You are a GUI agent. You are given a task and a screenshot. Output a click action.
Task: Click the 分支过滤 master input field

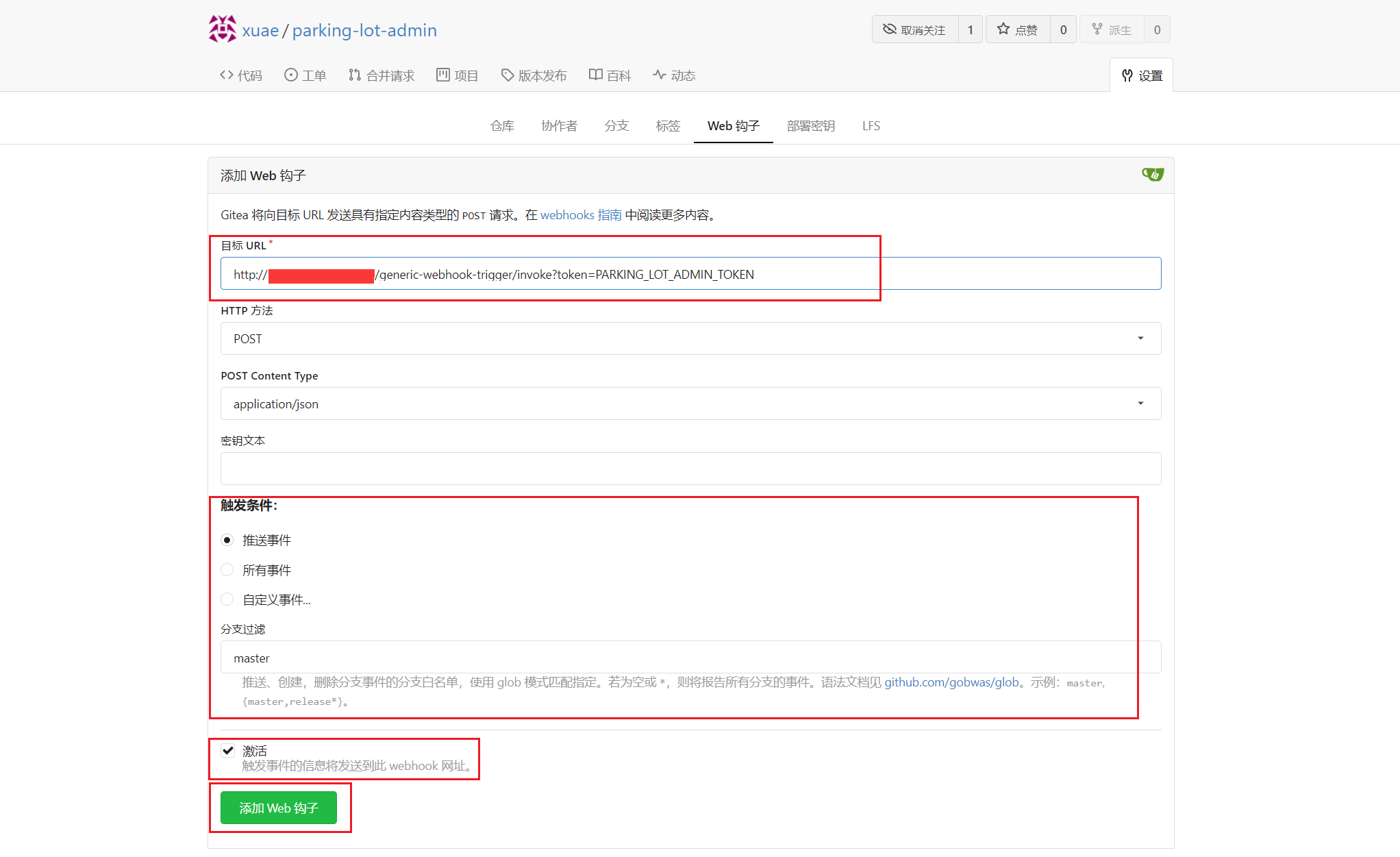click(x=690, y=657)
